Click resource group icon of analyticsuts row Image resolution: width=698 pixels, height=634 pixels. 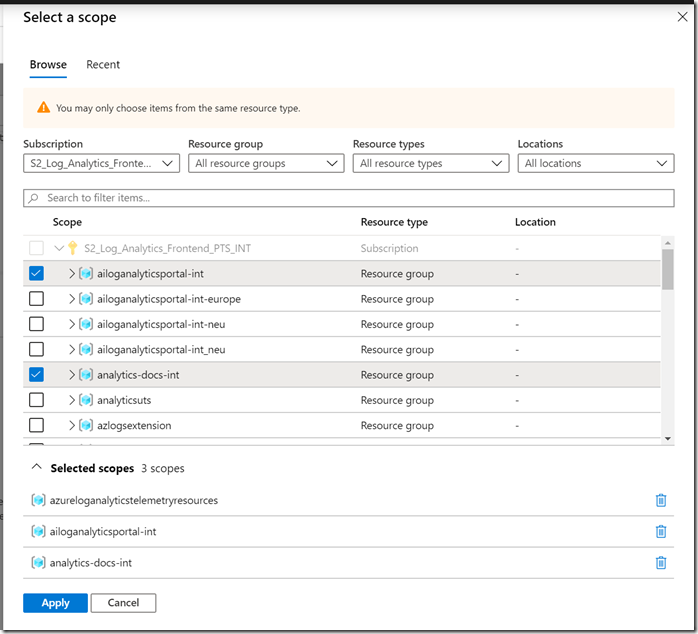[x=86, y=400]
